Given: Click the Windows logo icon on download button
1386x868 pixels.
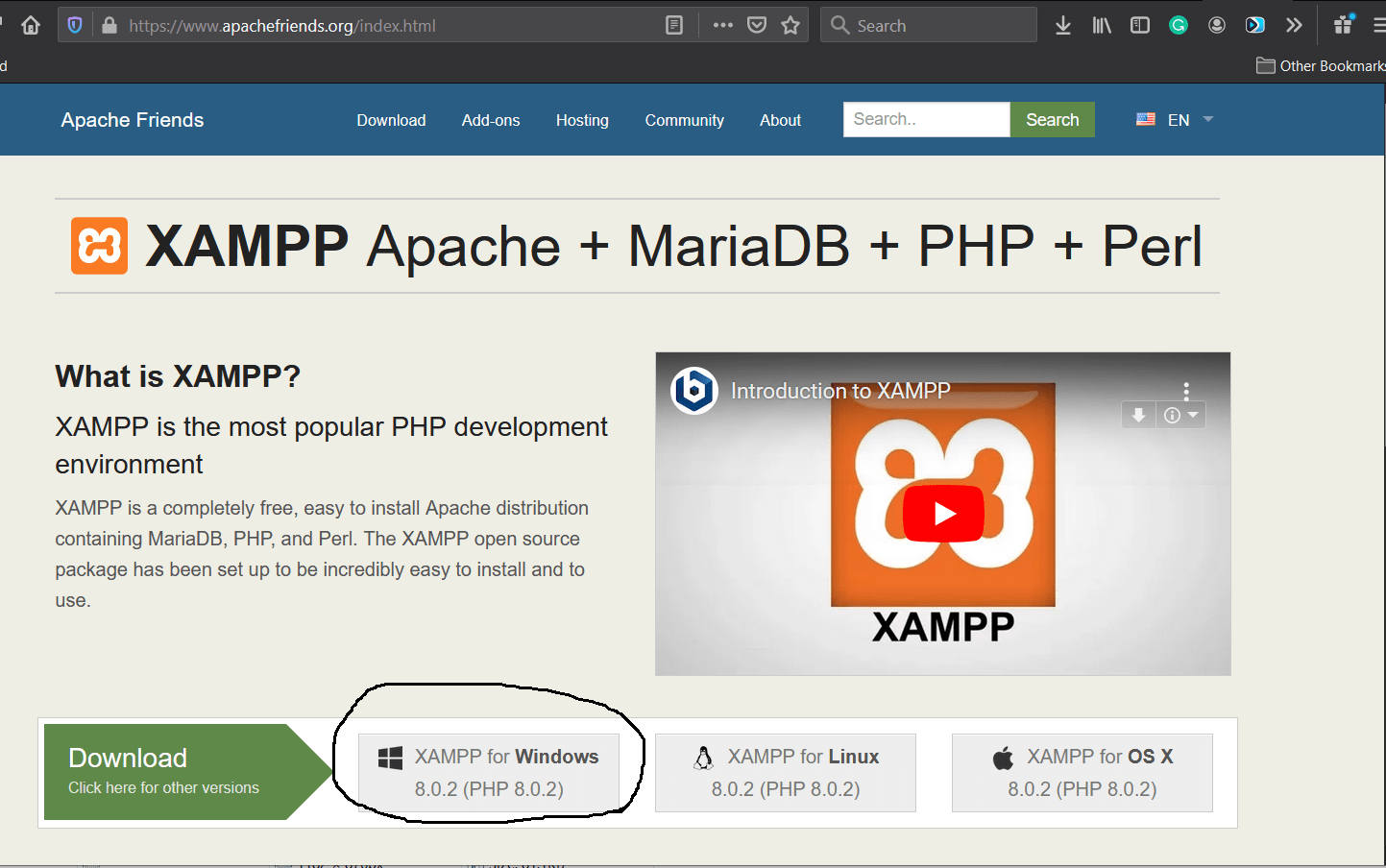Looking at the screenshot, I should 390,758.
